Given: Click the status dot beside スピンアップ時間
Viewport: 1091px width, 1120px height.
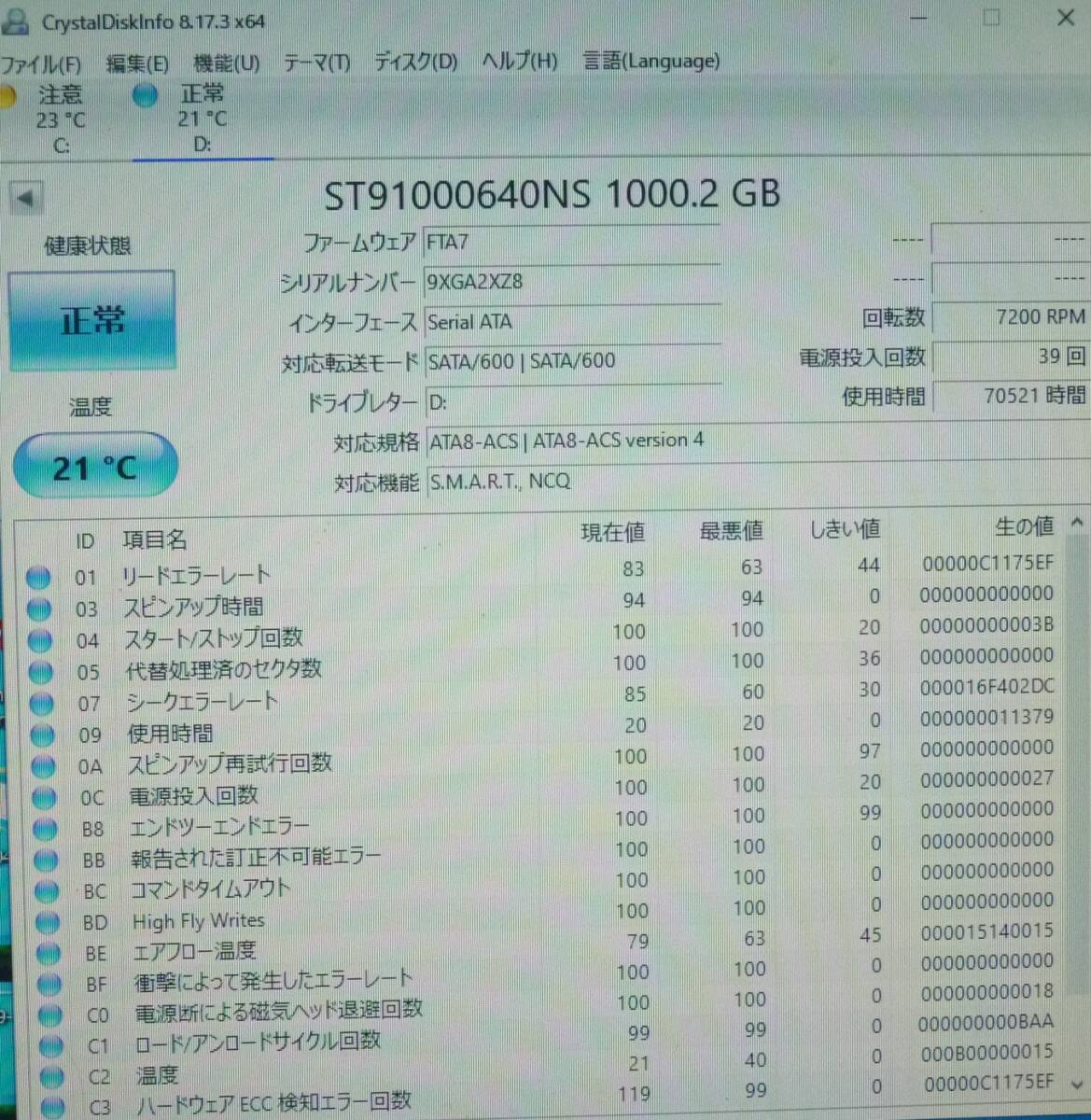Looking at the screenshot, I should (39, 609).
